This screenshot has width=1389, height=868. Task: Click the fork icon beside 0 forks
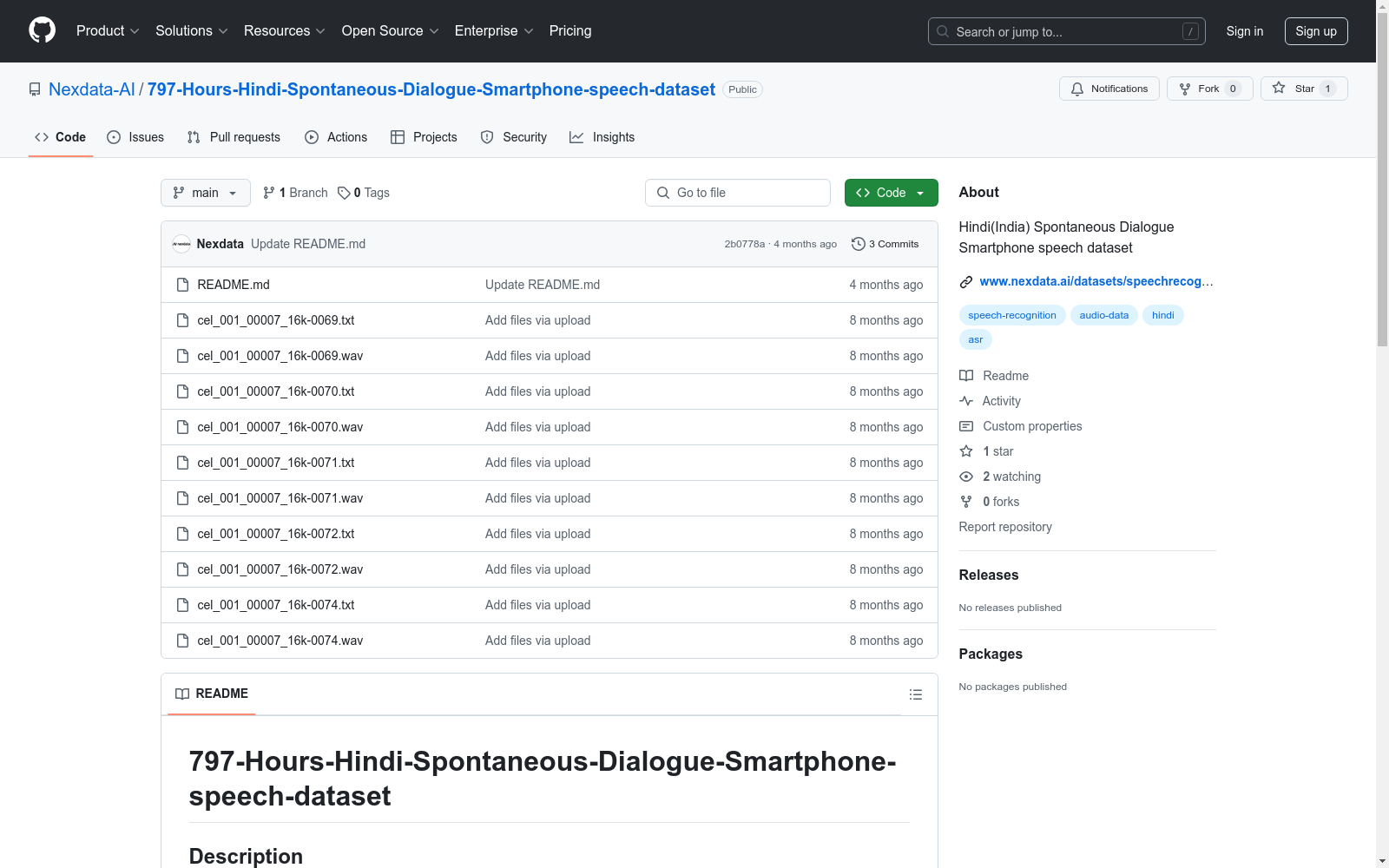pos(966,502)
